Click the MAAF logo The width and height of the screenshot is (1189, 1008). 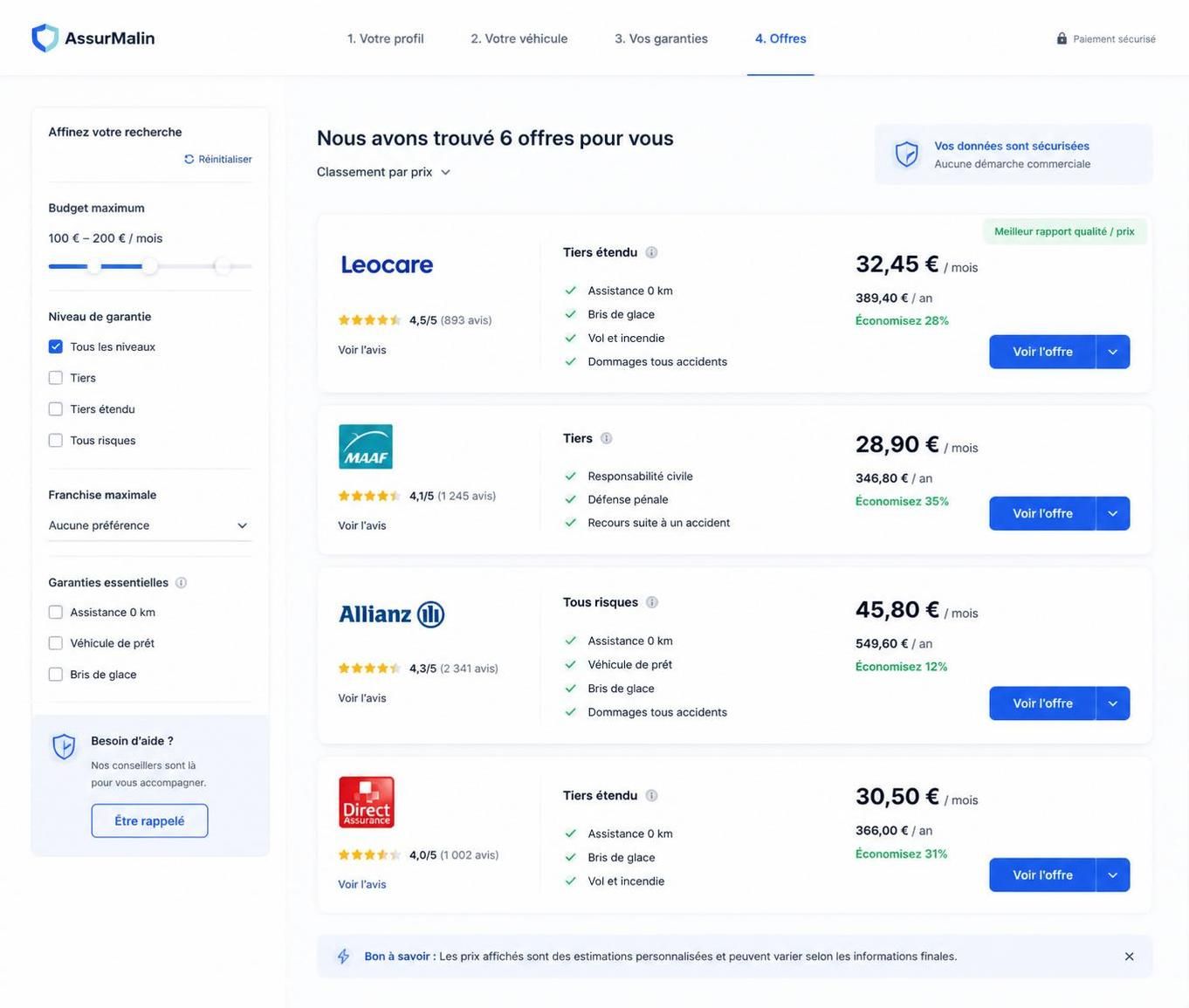coord(365,447)
